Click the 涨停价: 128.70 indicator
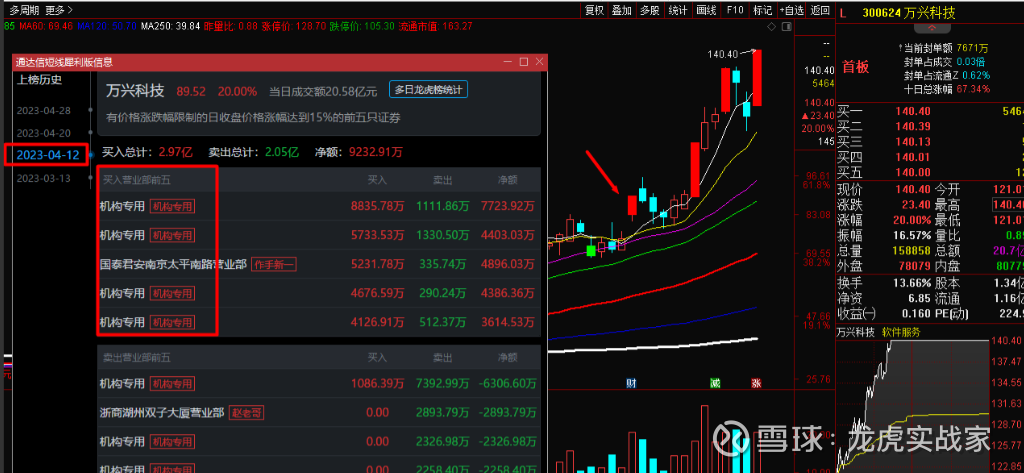 (294, 26)
